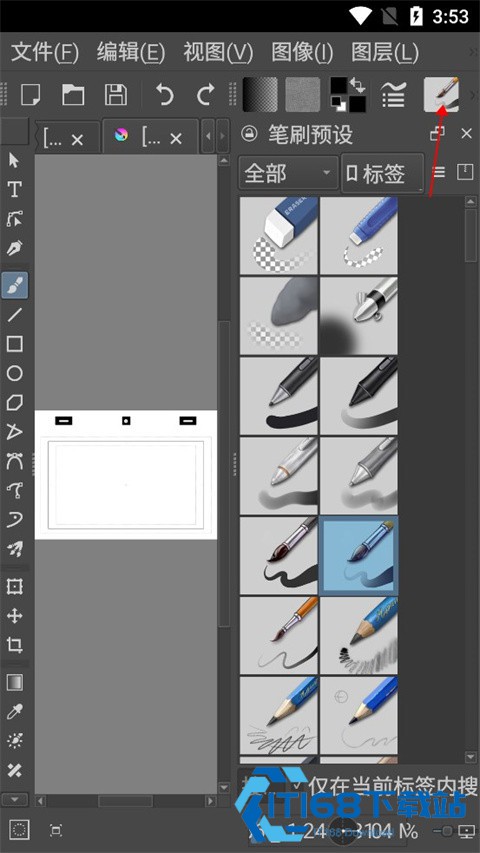The height and width of the screenshot is (853, 480).
Task: Select the Text tool in the toolbox
Action: (14, 189)
